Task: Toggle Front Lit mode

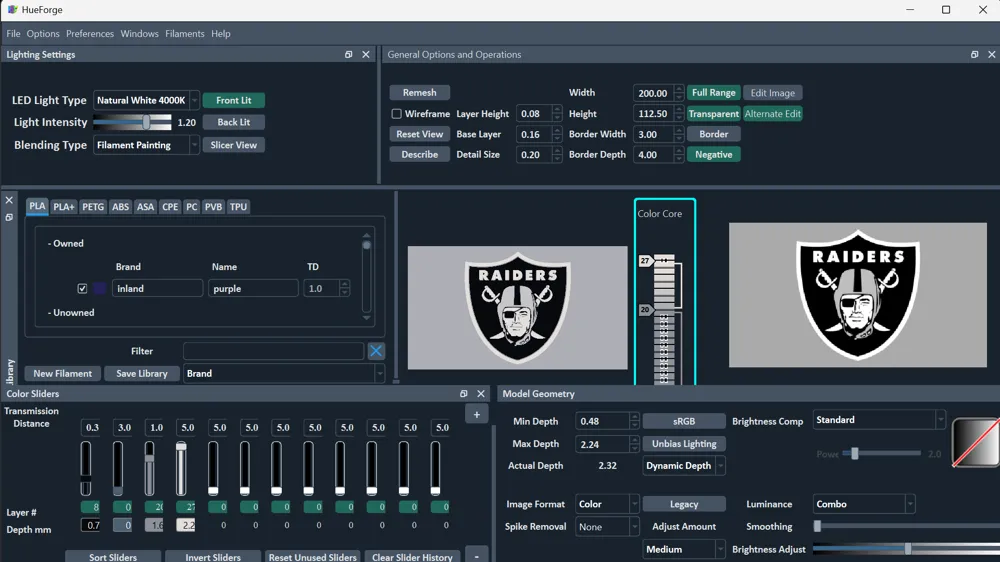Action: [x=233, y=100]
